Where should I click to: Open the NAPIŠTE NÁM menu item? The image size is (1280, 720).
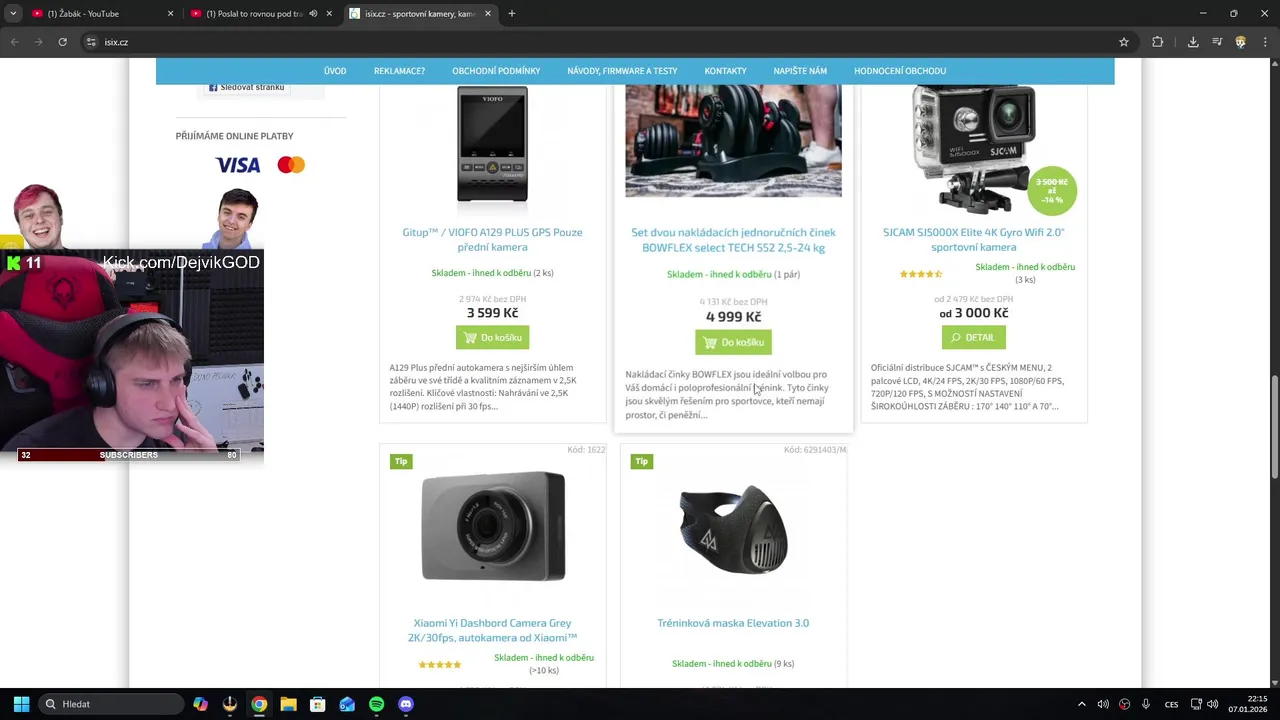(x=800, y=71)
